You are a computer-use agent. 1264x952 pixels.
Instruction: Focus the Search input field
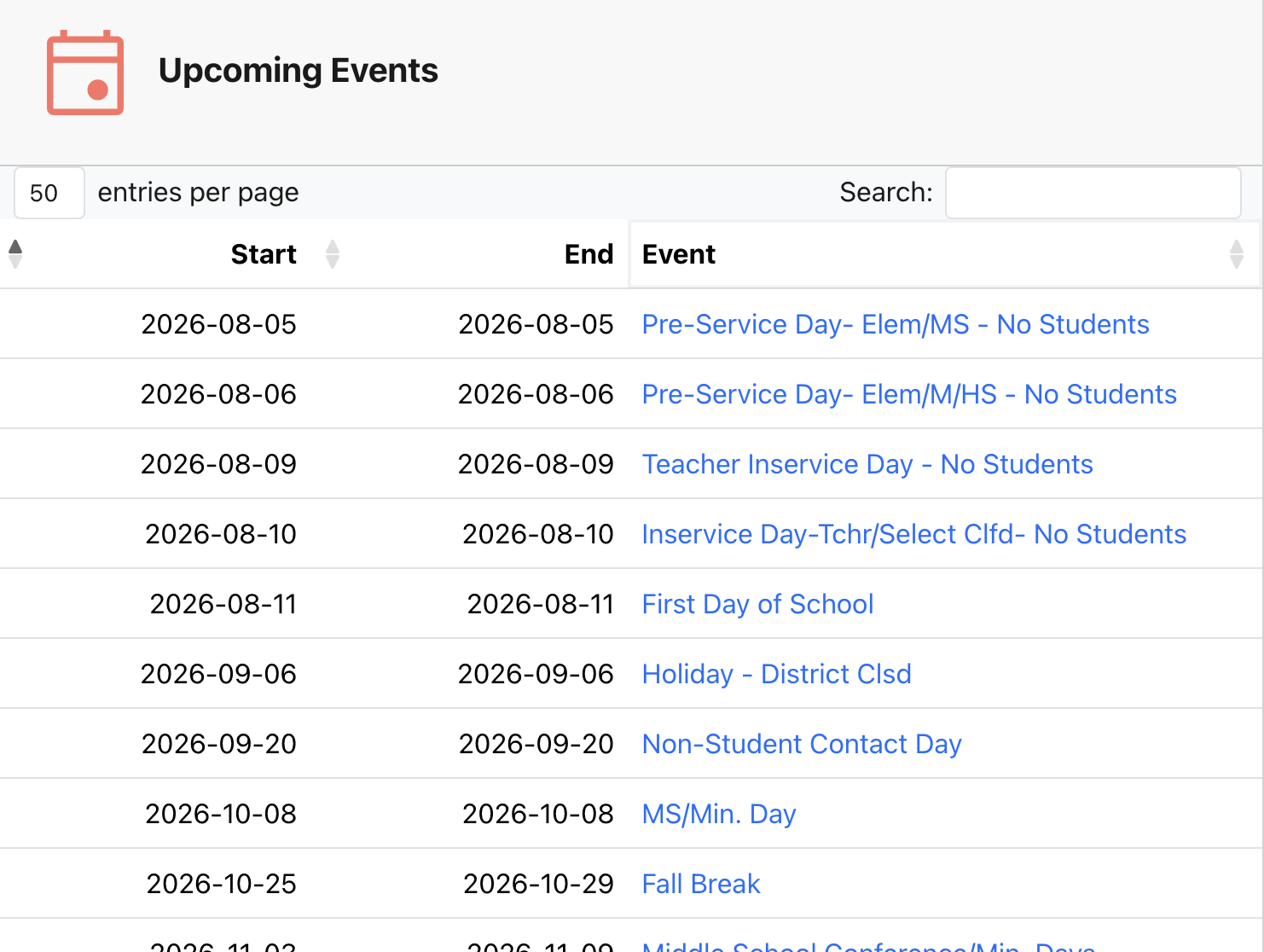click(x=1093, y=193)
